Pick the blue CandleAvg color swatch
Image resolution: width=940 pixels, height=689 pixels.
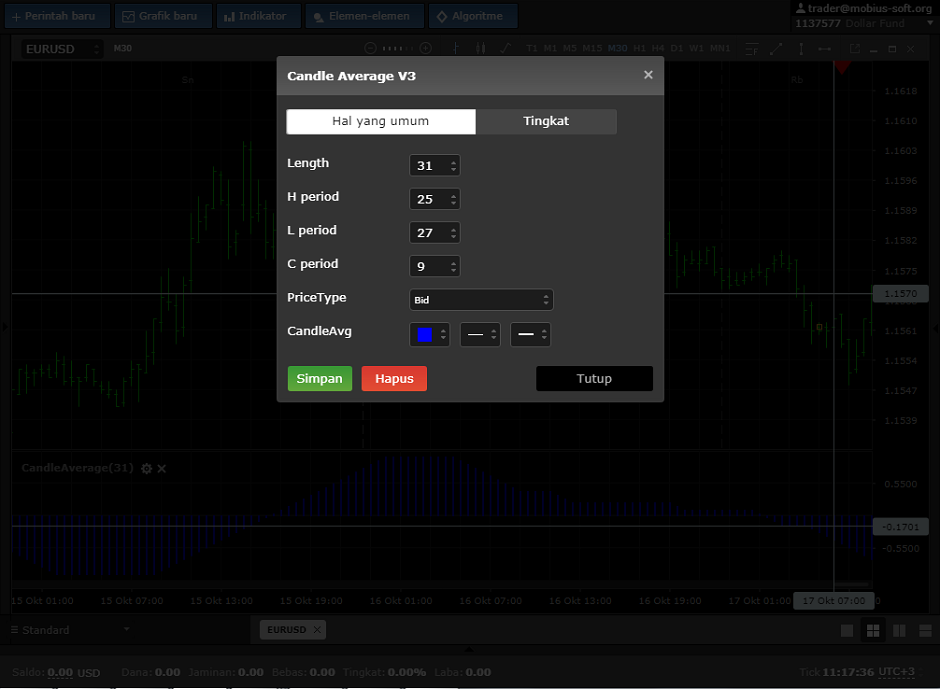pos(425,334)
